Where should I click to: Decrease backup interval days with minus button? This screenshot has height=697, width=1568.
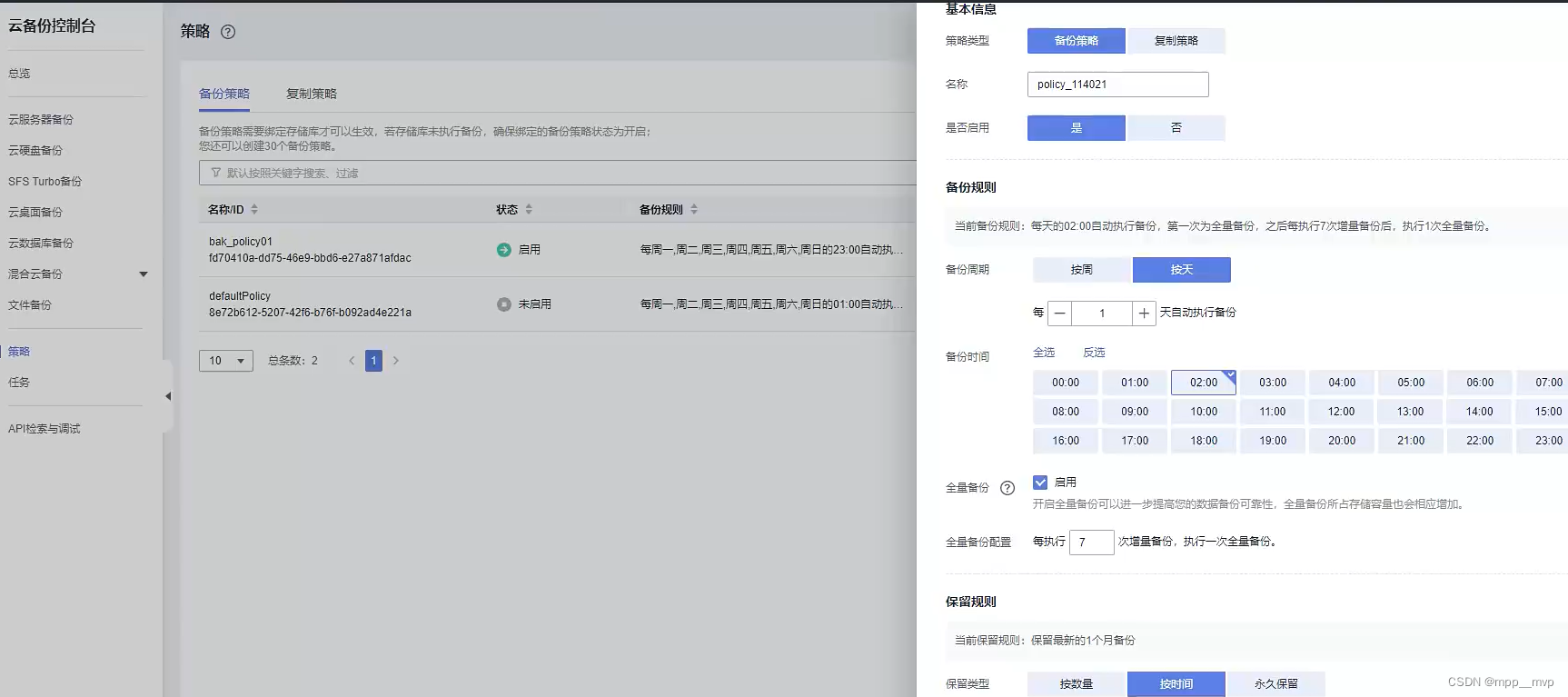[1059, 314]
